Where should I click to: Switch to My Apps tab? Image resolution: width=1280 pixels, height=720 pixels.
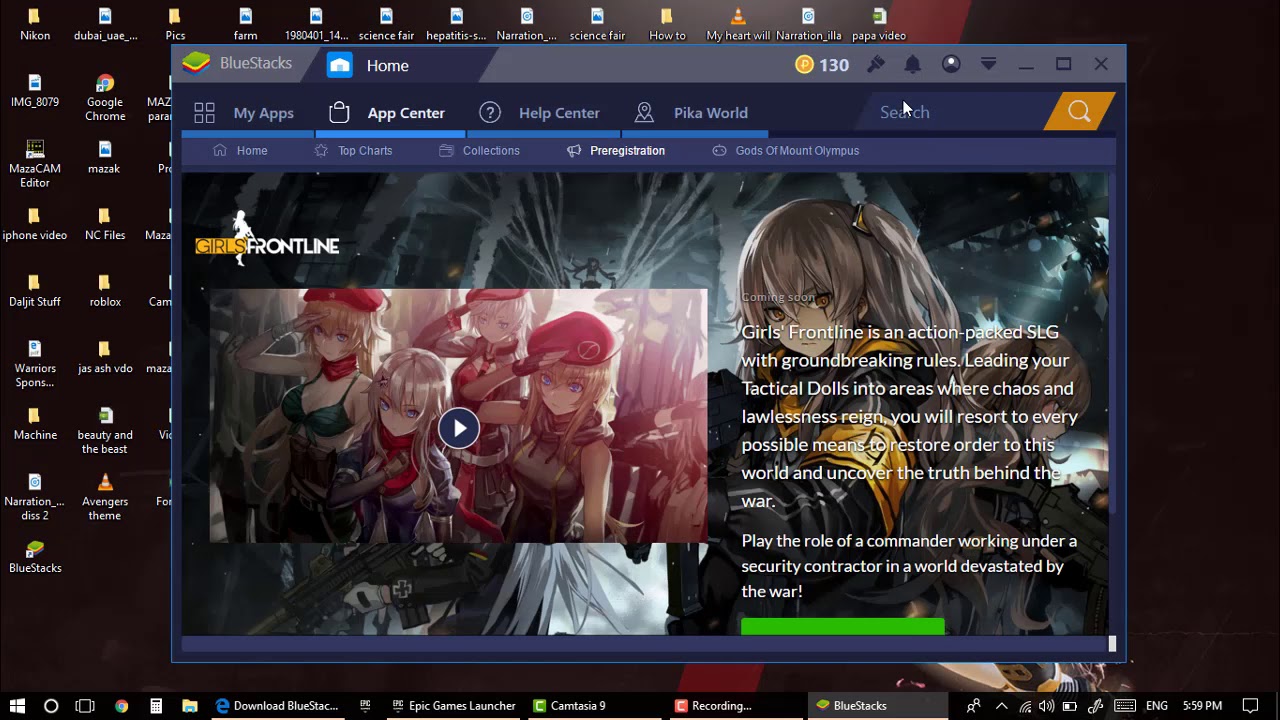(x=244, y=113)
